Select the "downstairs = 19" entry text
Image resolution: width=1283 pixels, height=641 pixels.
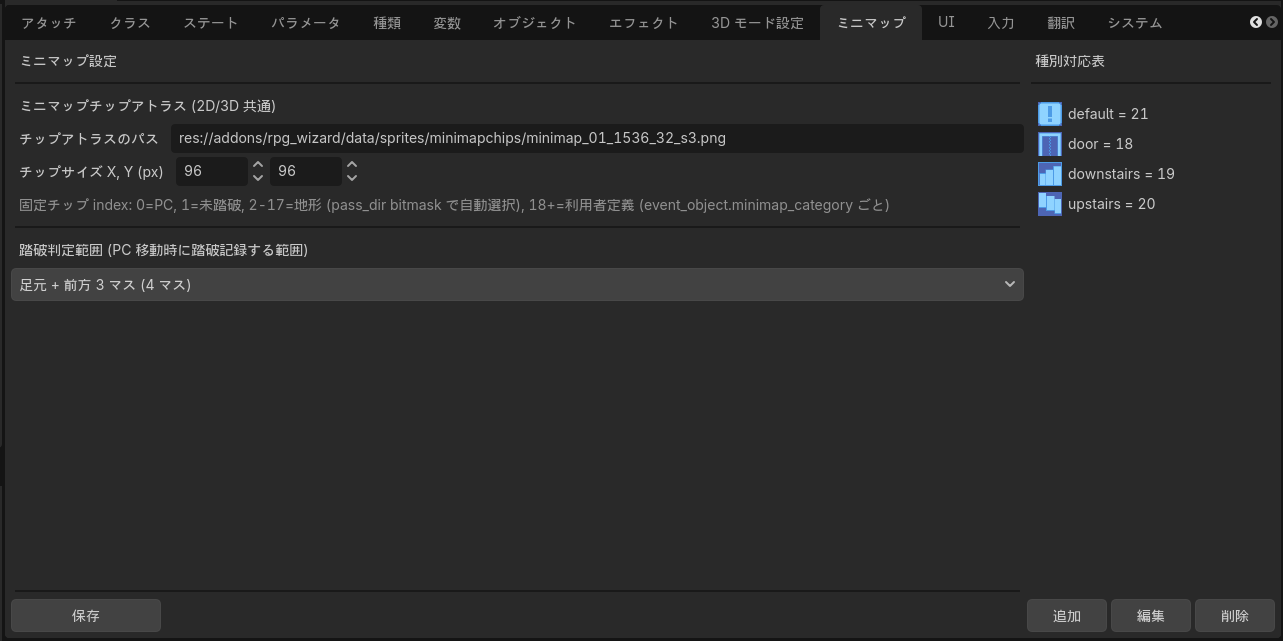1121,174
